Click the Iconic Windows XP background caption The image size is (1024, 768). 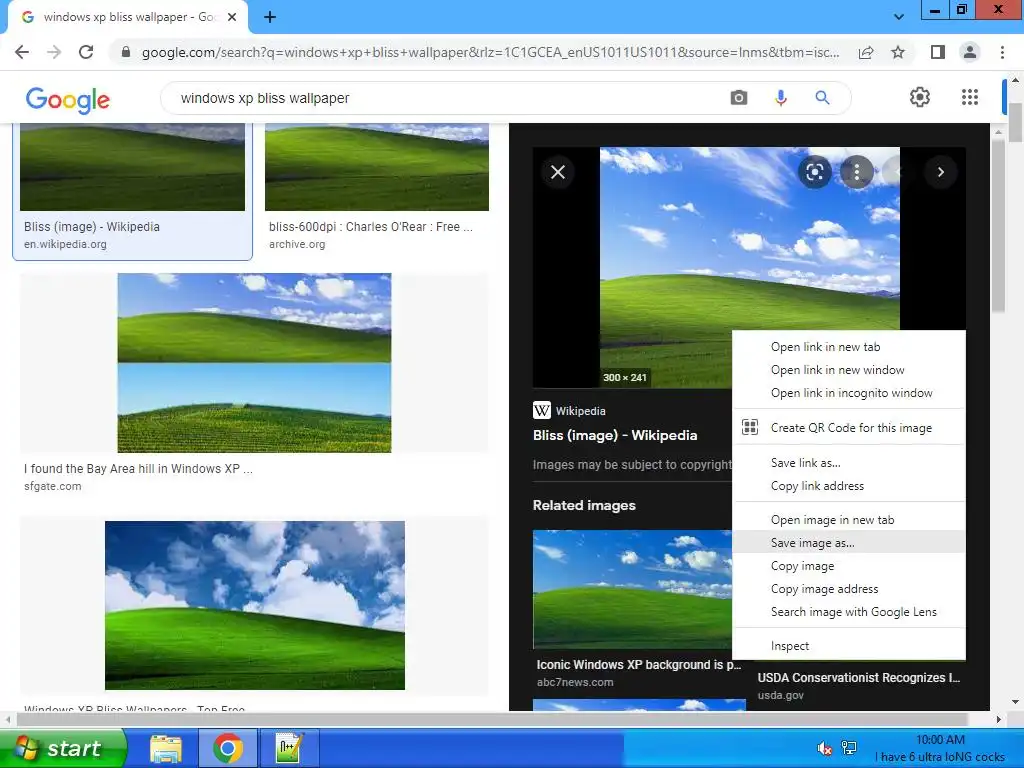[639, 664]
